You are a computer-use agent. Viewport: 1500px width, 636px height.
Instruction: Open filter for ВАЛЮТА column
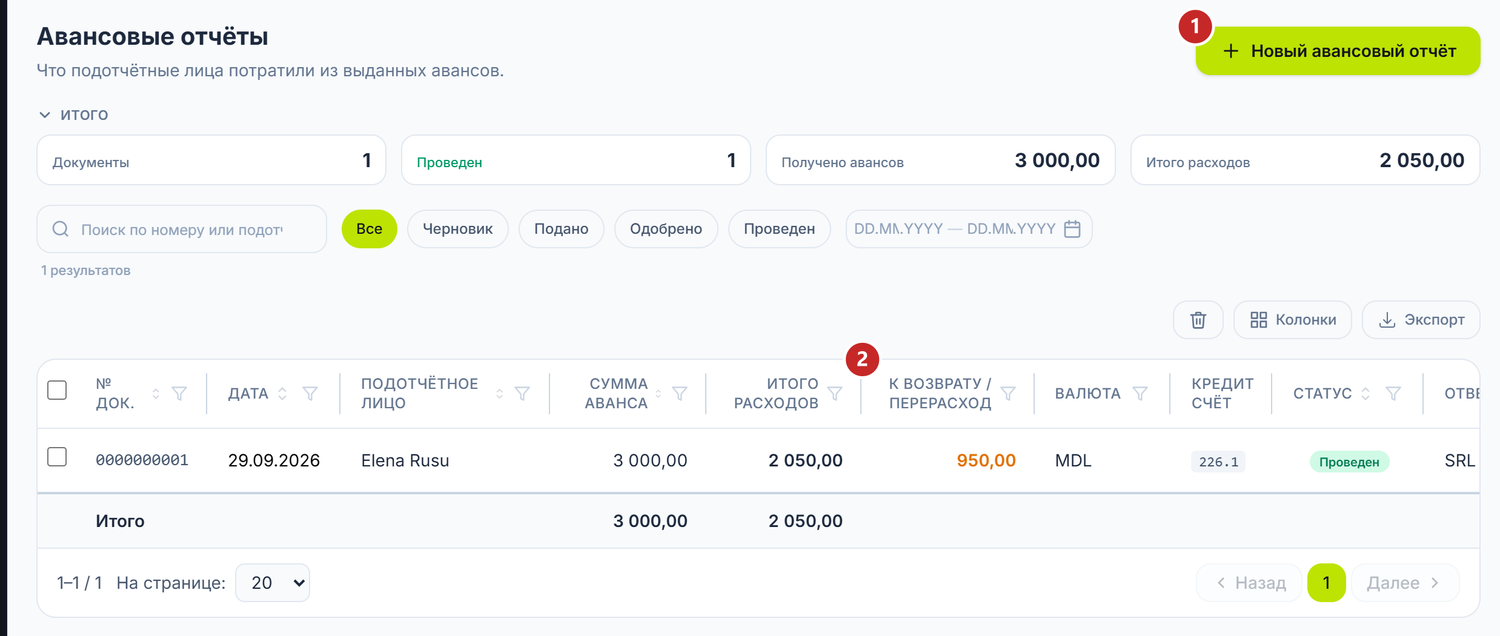click(x=1140, y=394)
